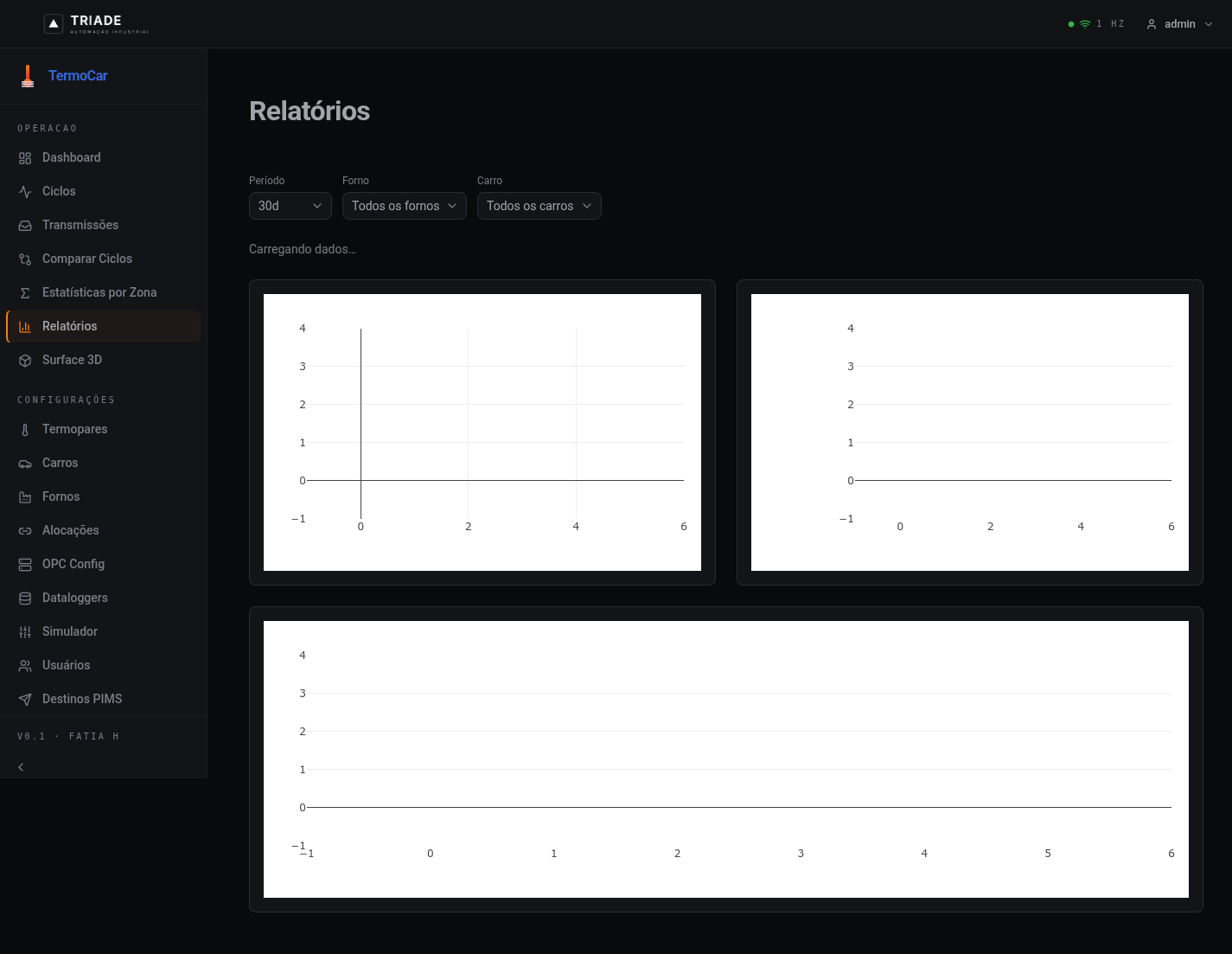
Task: Click the TermoCar app title link
Action: tap(78, 76)
